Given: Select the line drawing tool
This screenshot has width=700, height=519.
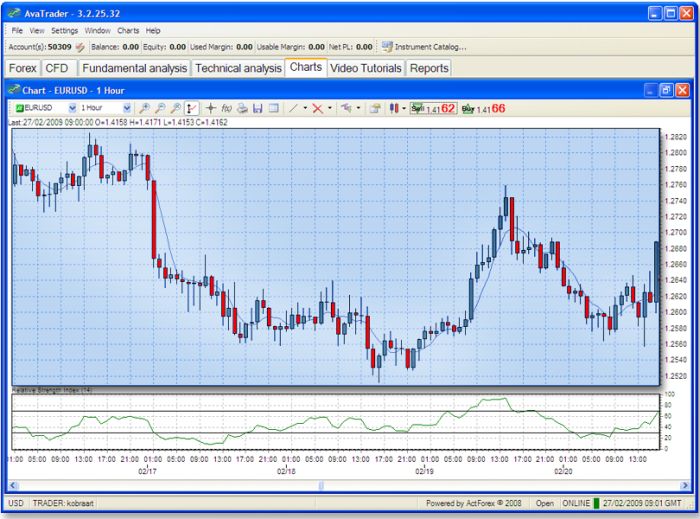Looking at the screenshot, I should coord(294,108).
